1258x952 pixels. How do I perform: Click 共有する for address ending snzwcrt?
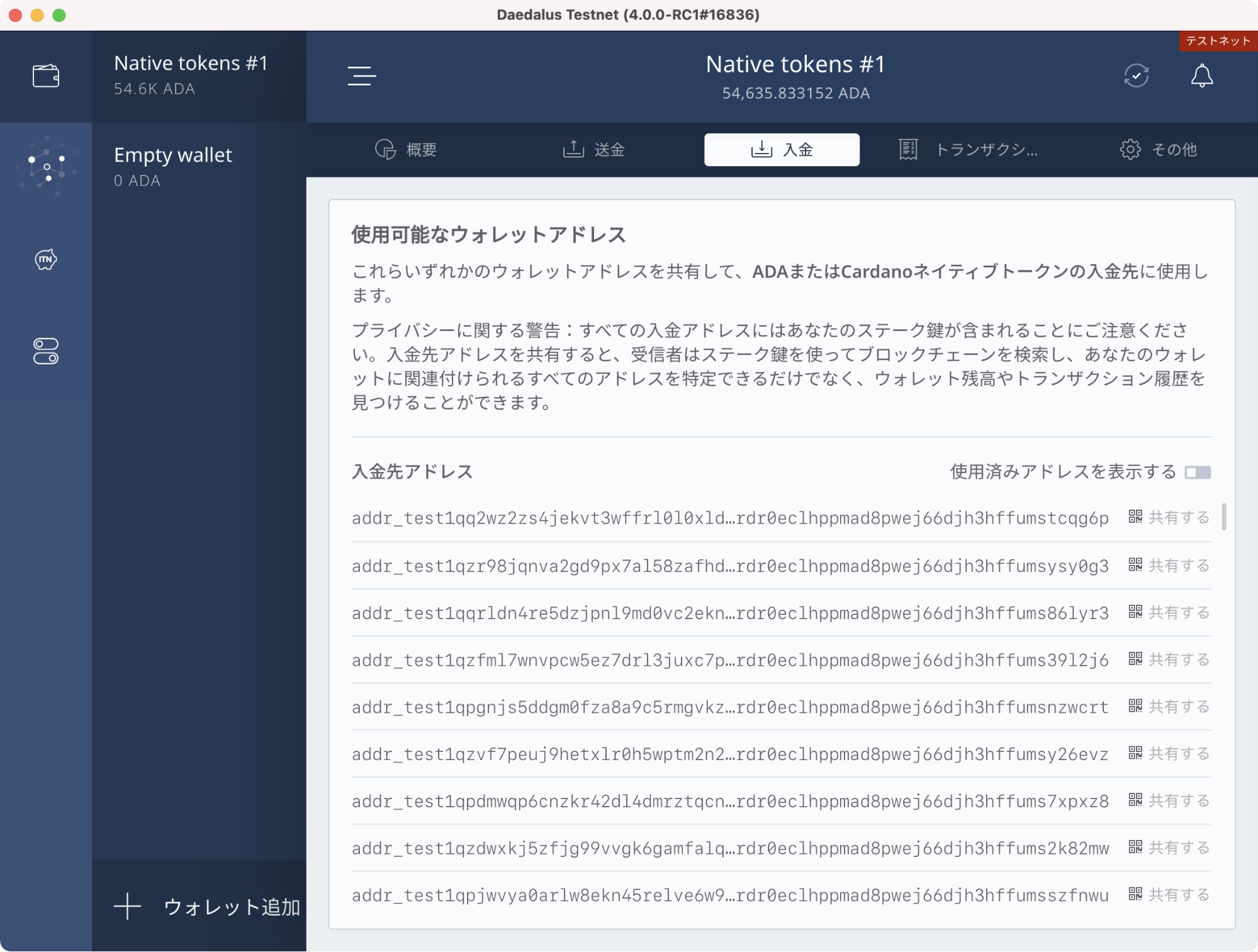pos(1179,707)
